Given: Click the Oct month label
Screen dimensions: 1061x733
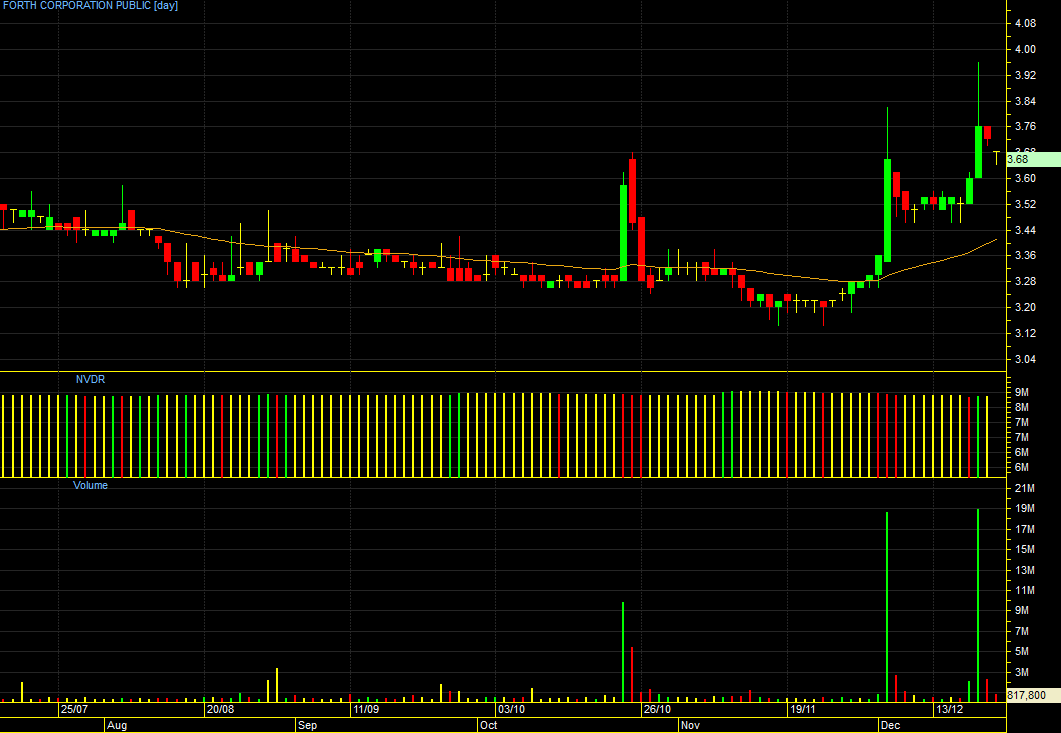Looking at the screenshot, I should 488,726.
